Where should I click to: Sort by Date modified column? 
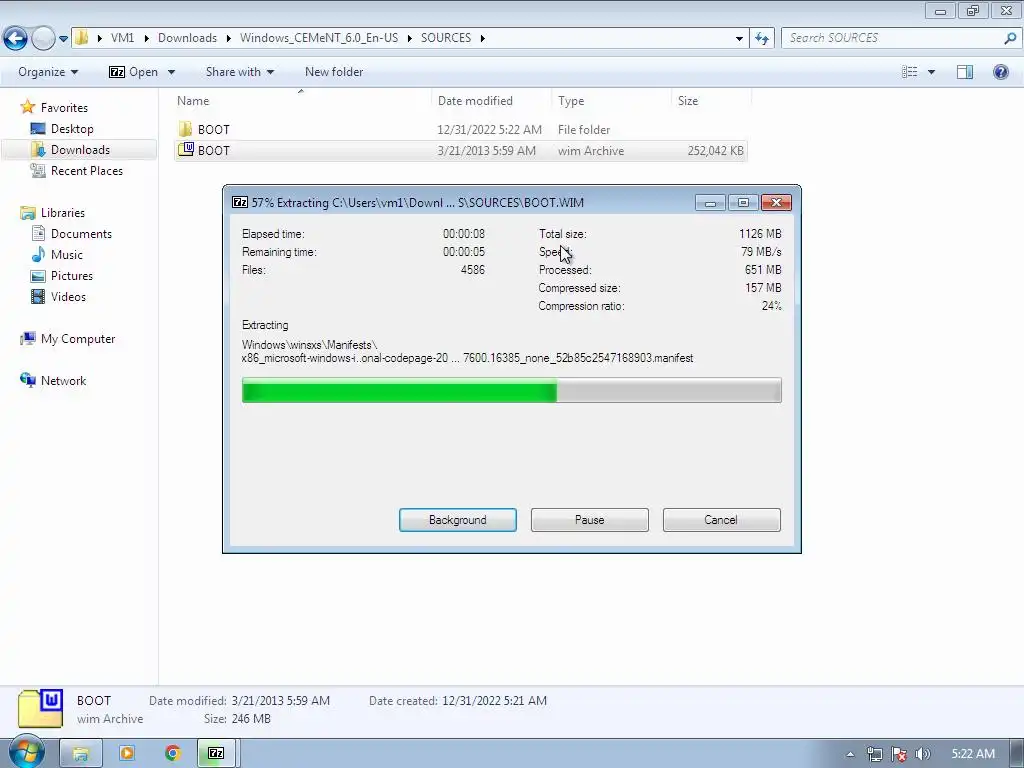[491, 101]
